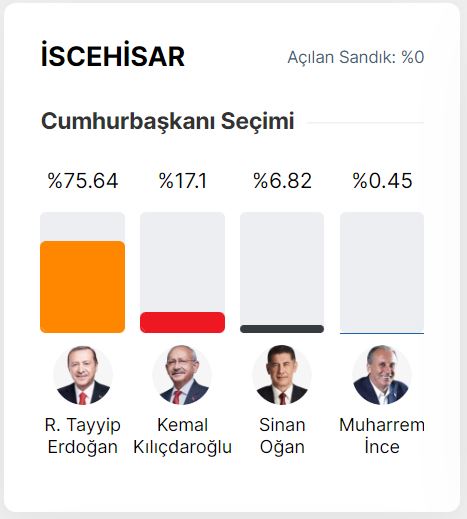
Task: Click the R. Tayyip Erdoğan name label
Action: (x=83, y=436)
